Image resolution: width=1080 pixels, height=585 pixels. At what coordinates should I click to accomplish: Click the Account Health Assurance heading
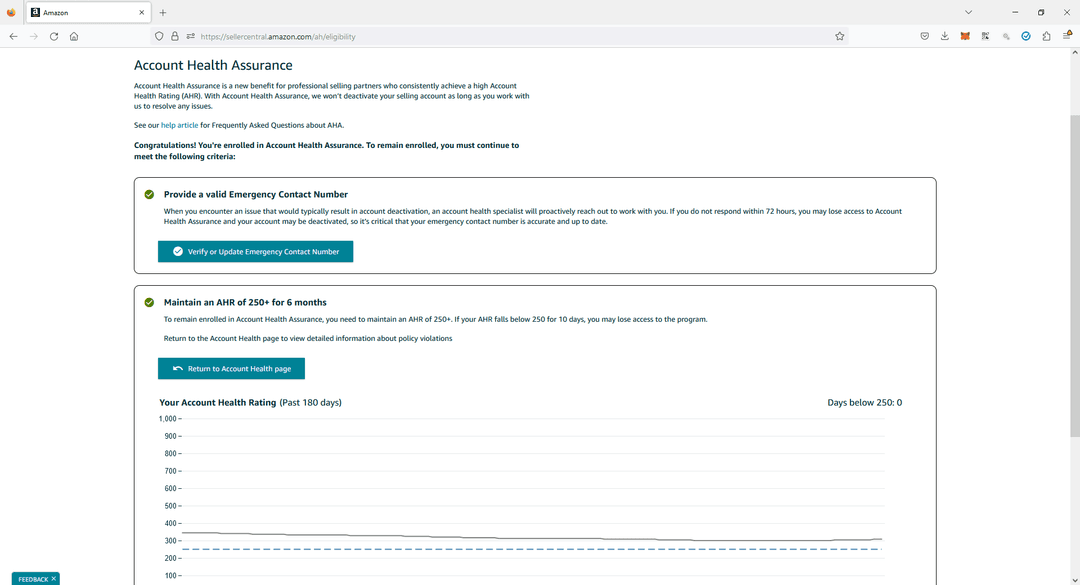213,65
